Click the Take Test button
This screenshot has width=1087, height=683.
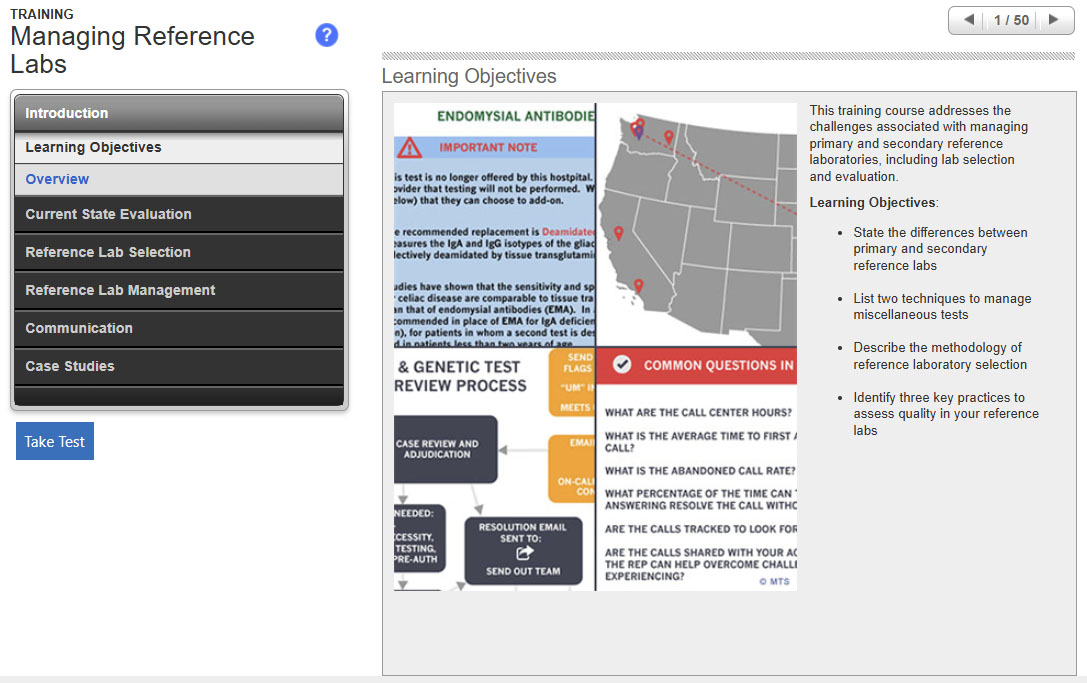coord(55,441)
